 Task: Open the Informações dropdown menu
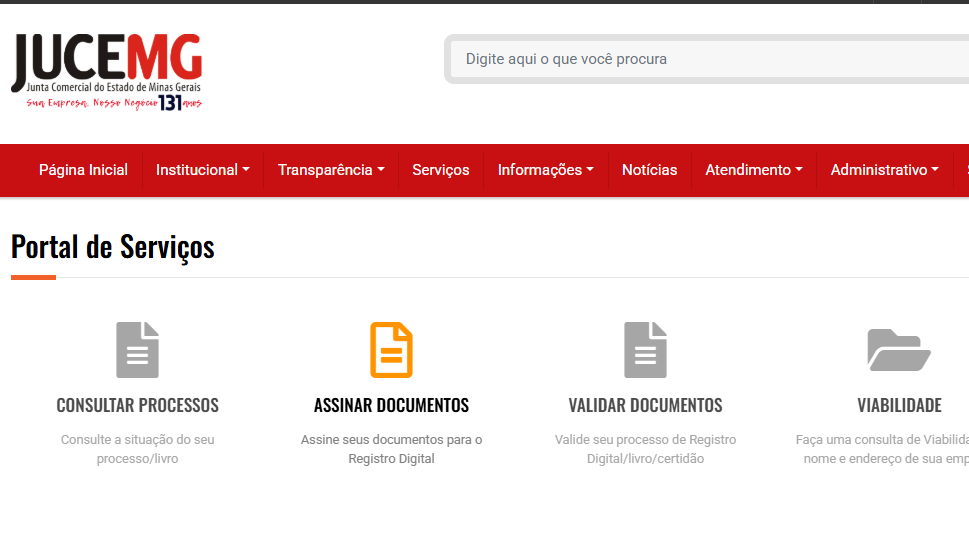[x=546, y=170]
